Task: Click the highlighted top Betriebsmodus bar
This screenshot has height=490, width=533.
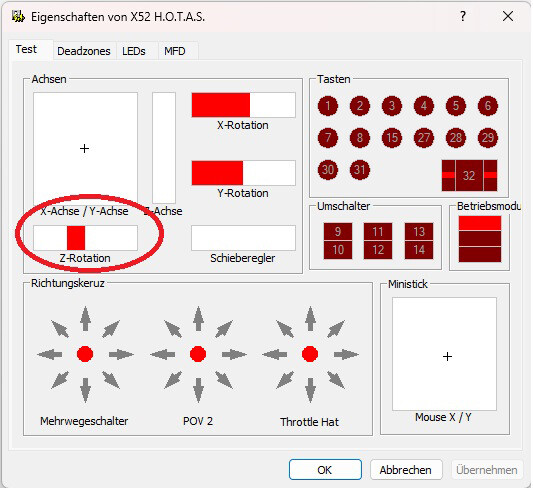Action: [480, 223]
